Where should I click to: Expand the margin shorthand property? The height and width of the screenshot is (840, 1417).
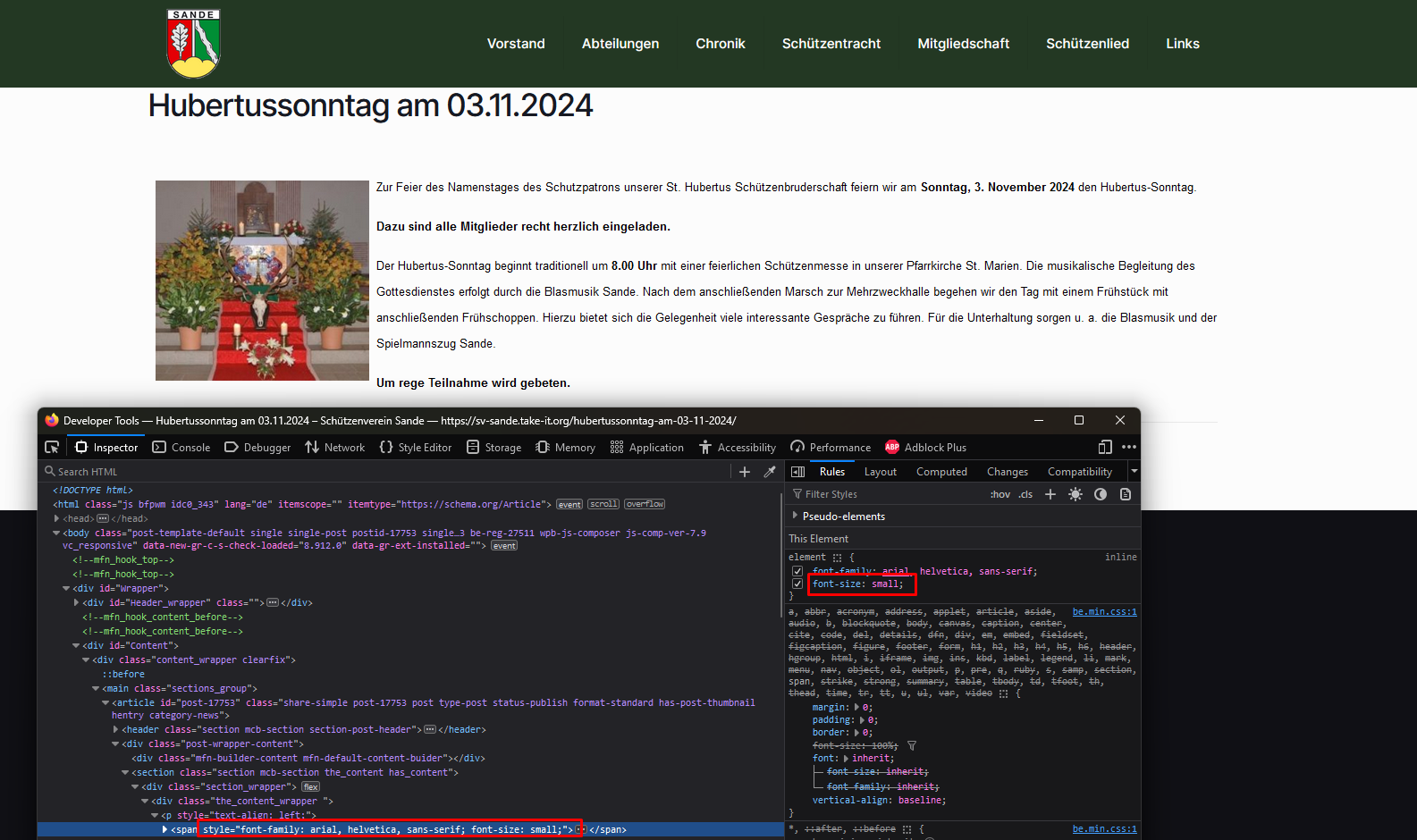point(857,707)
